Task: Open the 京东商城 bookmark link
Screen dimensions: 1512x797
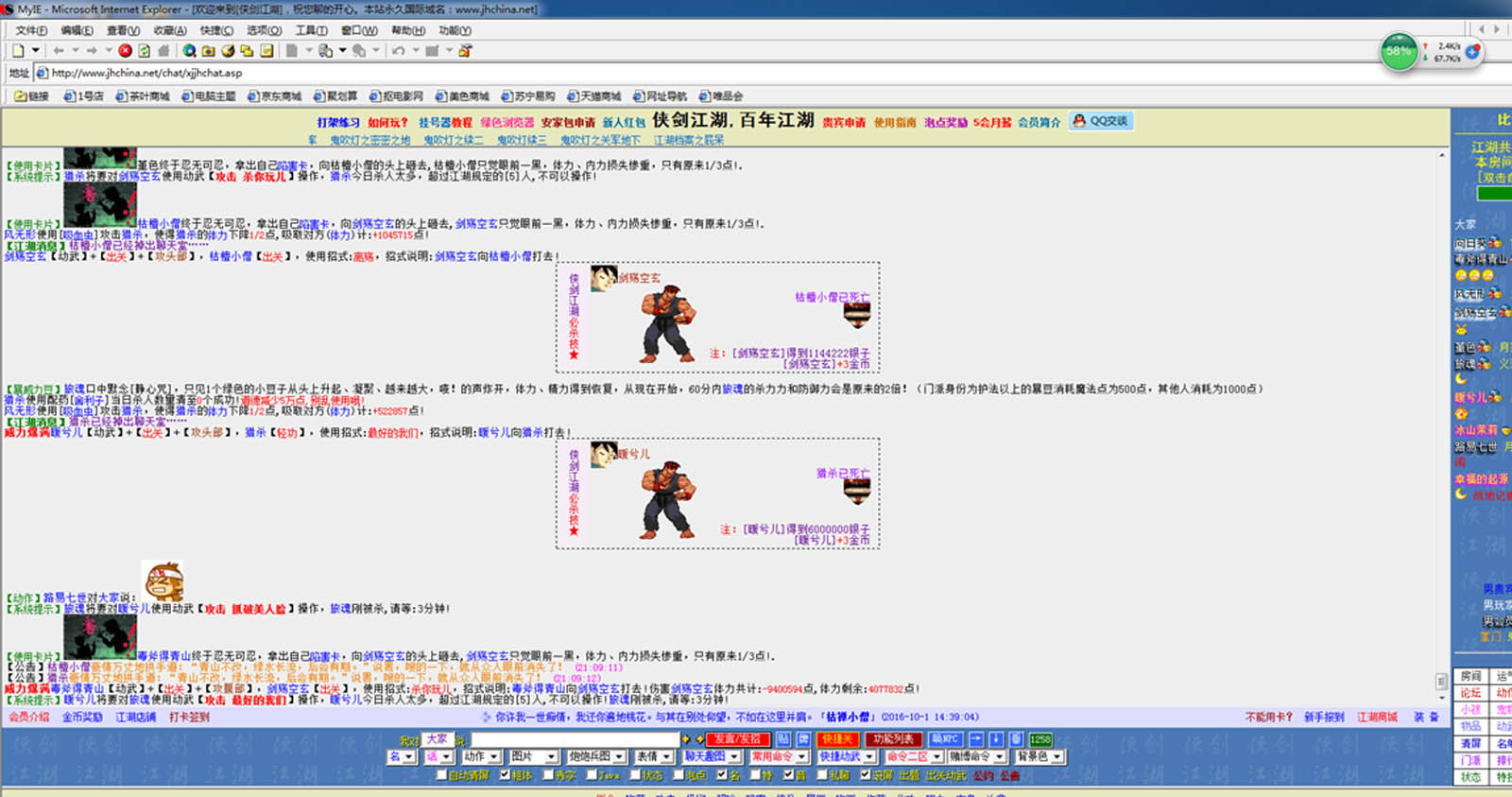Action: coord(275,96)
